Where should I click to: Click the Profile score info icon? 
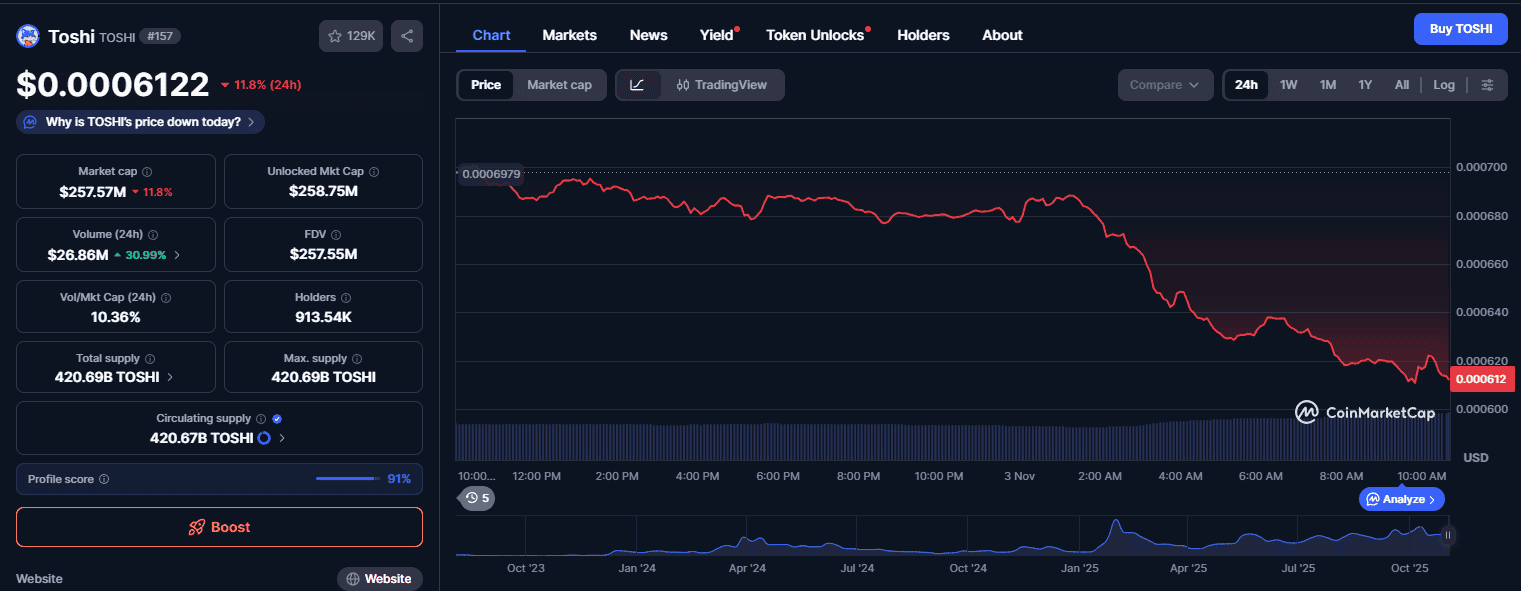pos(104,479)
